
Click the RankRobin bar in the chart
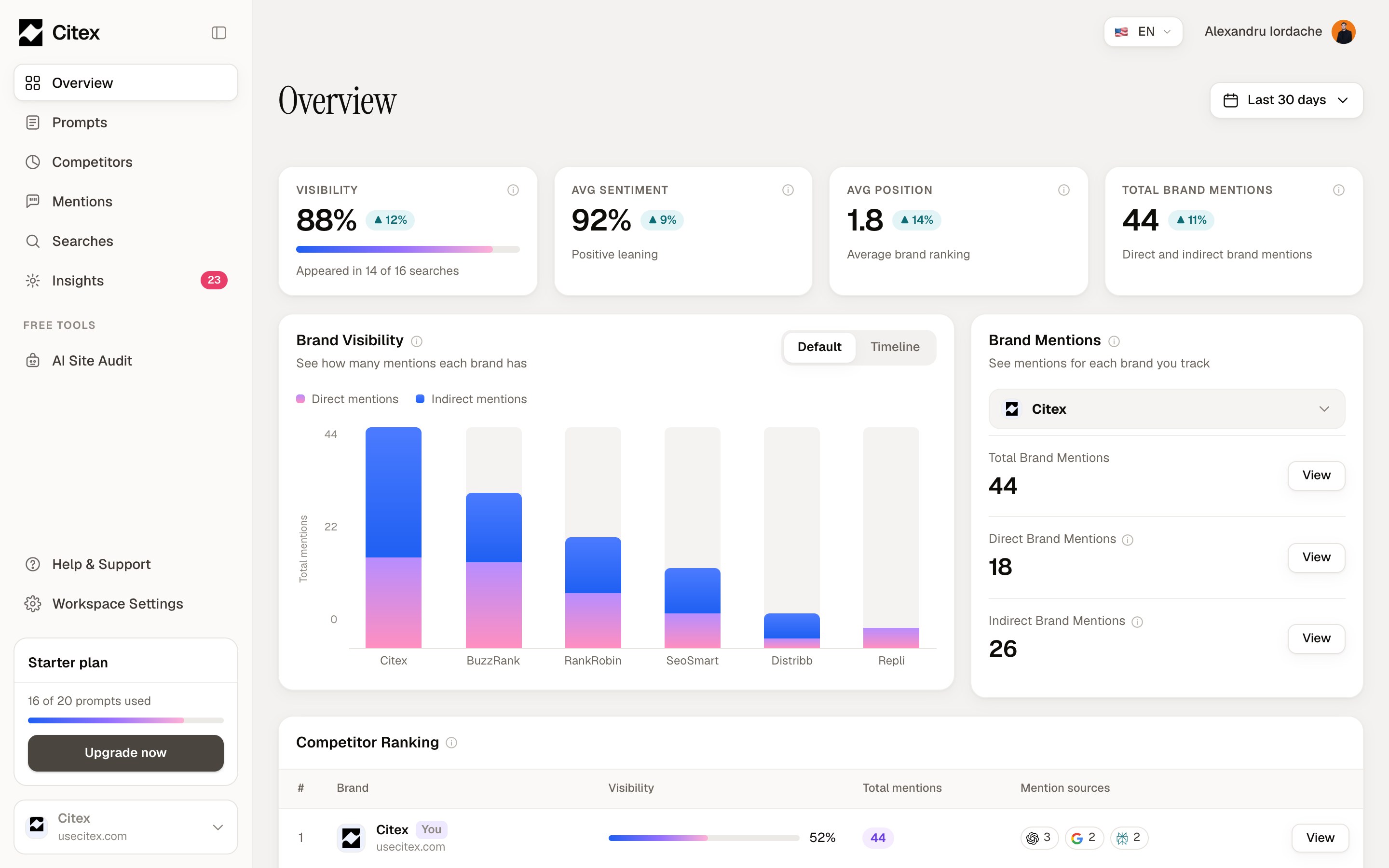click(x=593, y=593)
